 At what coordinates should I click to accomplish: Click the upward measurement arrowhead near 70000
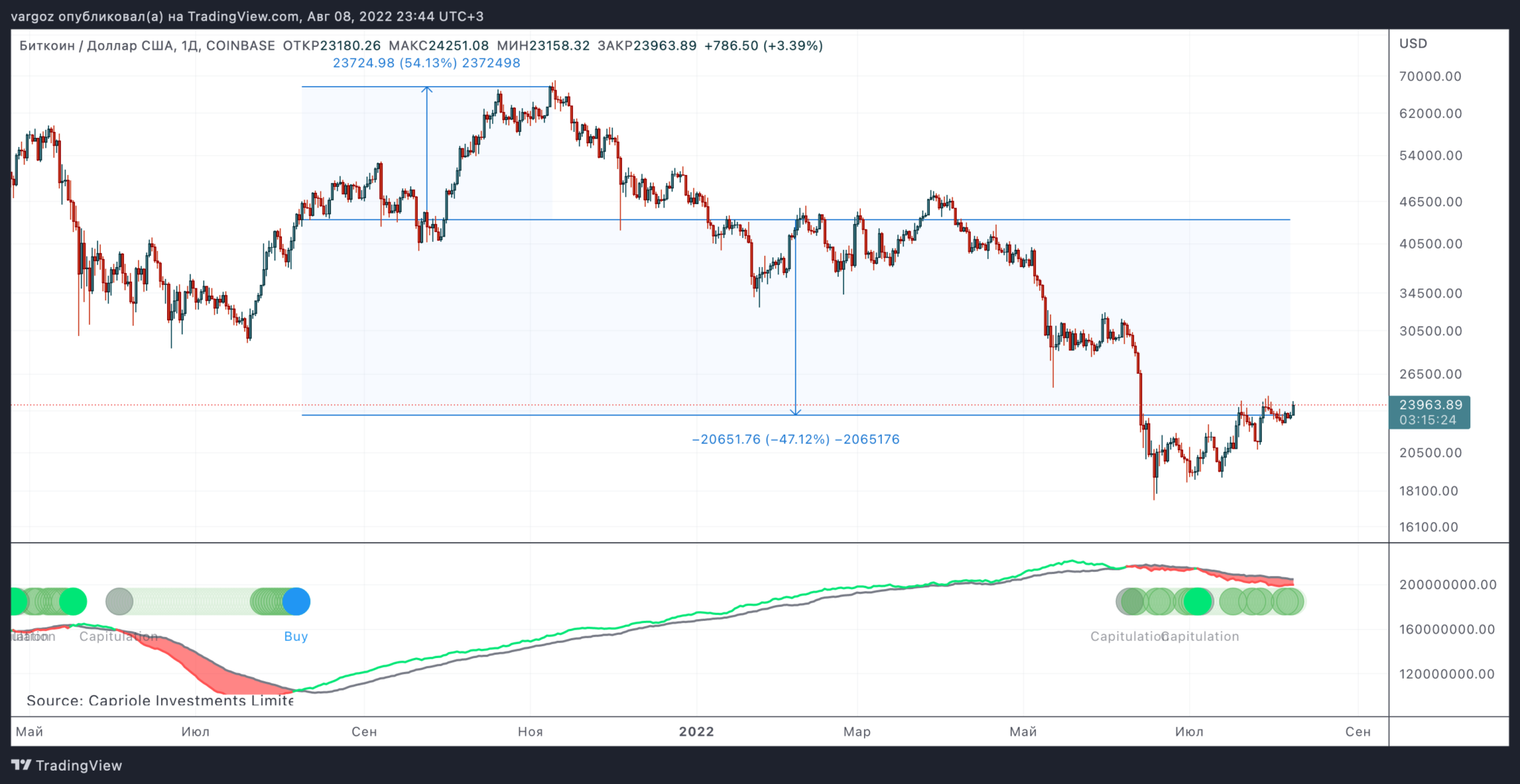pos(427,89)
